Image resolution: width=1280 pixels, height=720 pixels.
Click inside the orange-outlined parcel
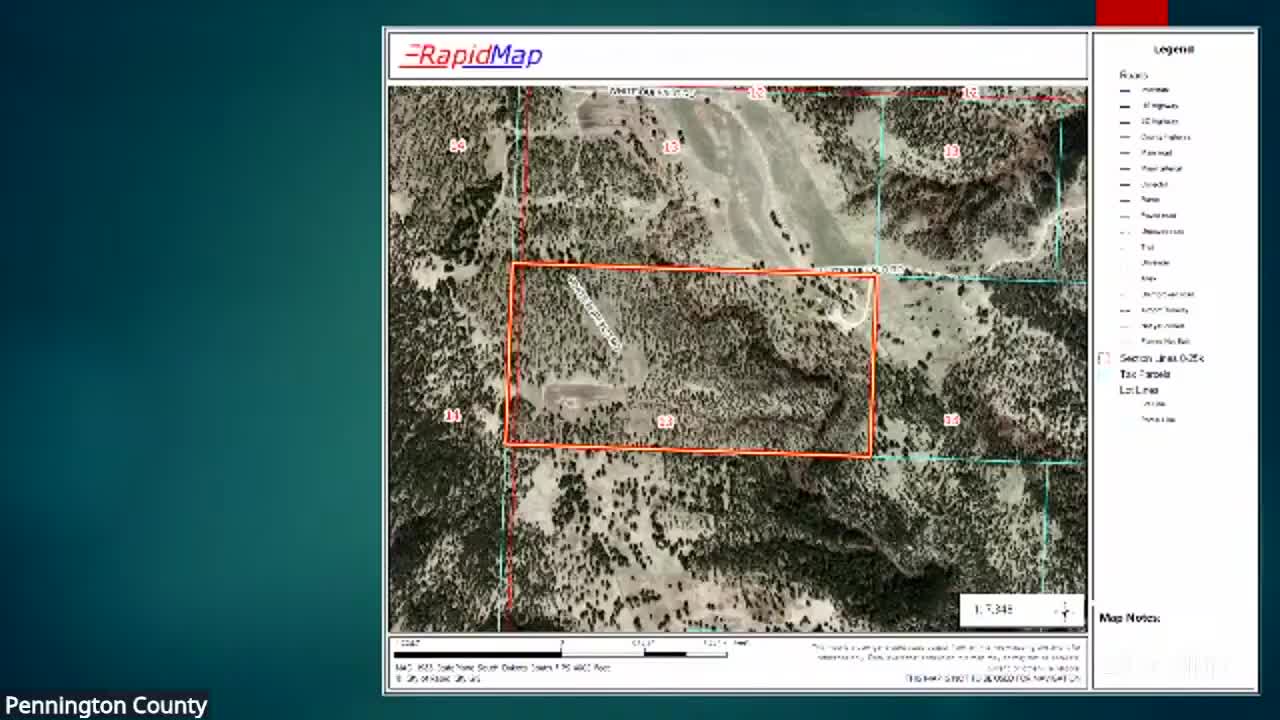(692, 360)
